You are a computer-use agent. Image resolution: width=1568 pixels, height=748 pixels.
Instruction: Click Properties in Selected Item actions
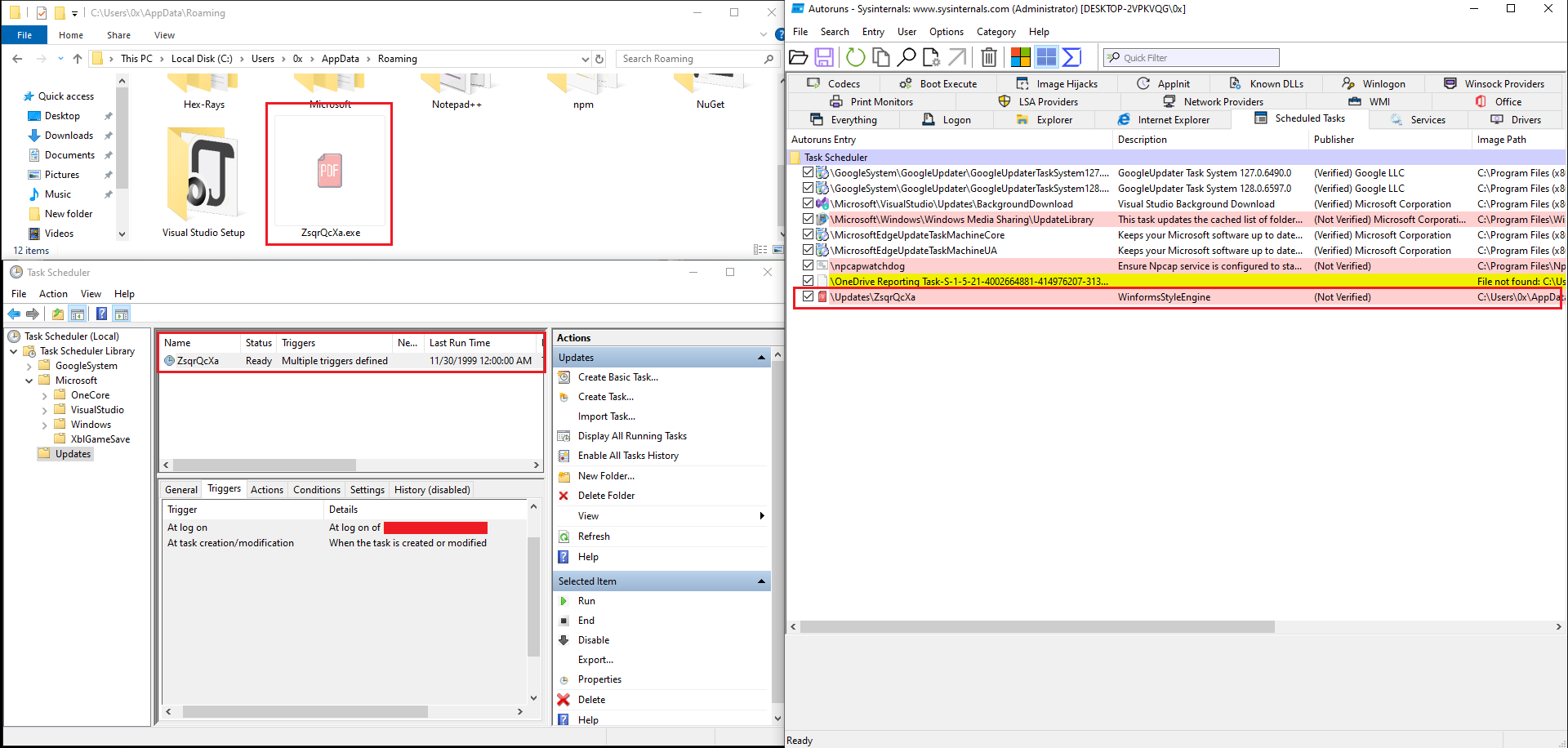[x=599, y=679]
